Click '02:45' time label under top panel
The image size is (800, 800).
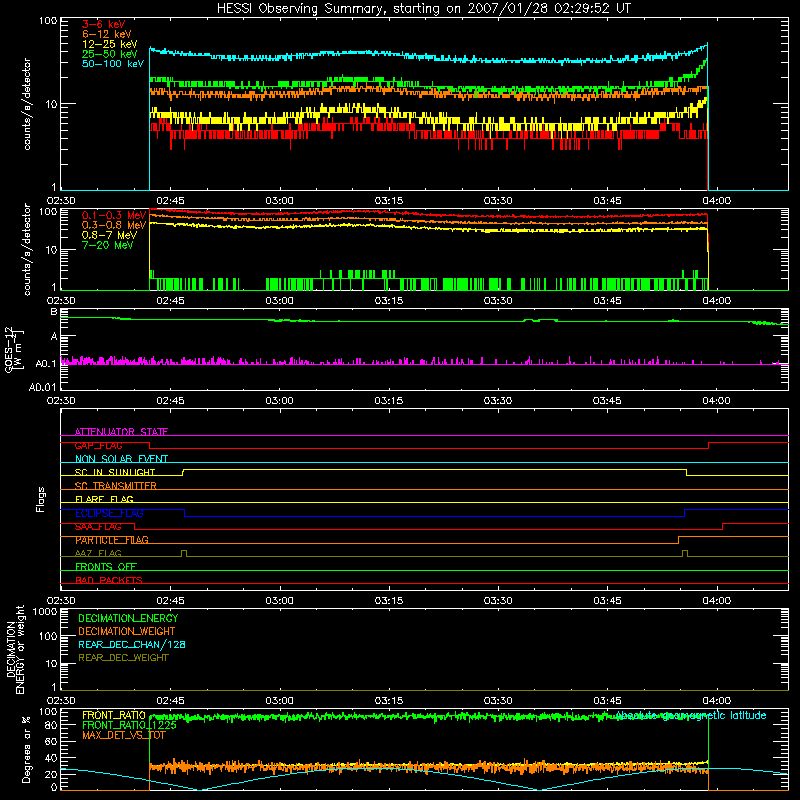pyautogui.click(x=170, y=201)
